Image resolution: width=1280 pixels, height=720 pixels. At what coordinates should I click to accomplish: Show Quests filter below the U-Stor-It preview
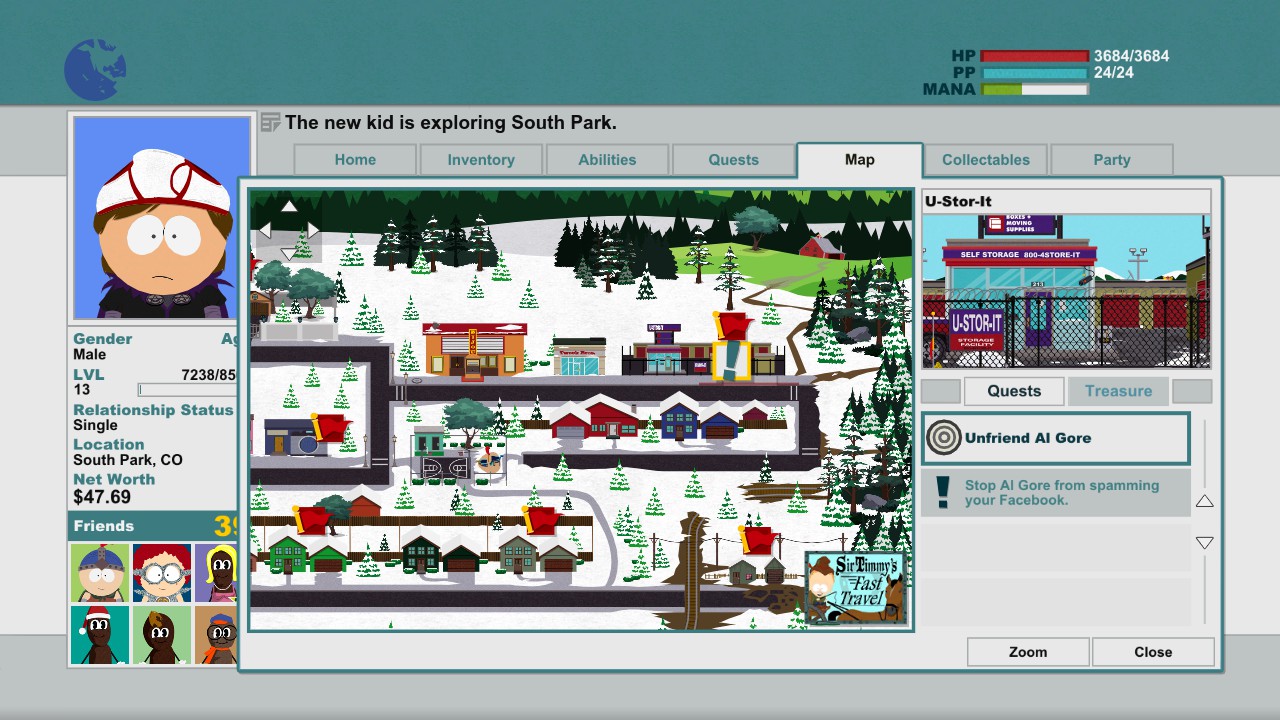tap(1014, 391)
